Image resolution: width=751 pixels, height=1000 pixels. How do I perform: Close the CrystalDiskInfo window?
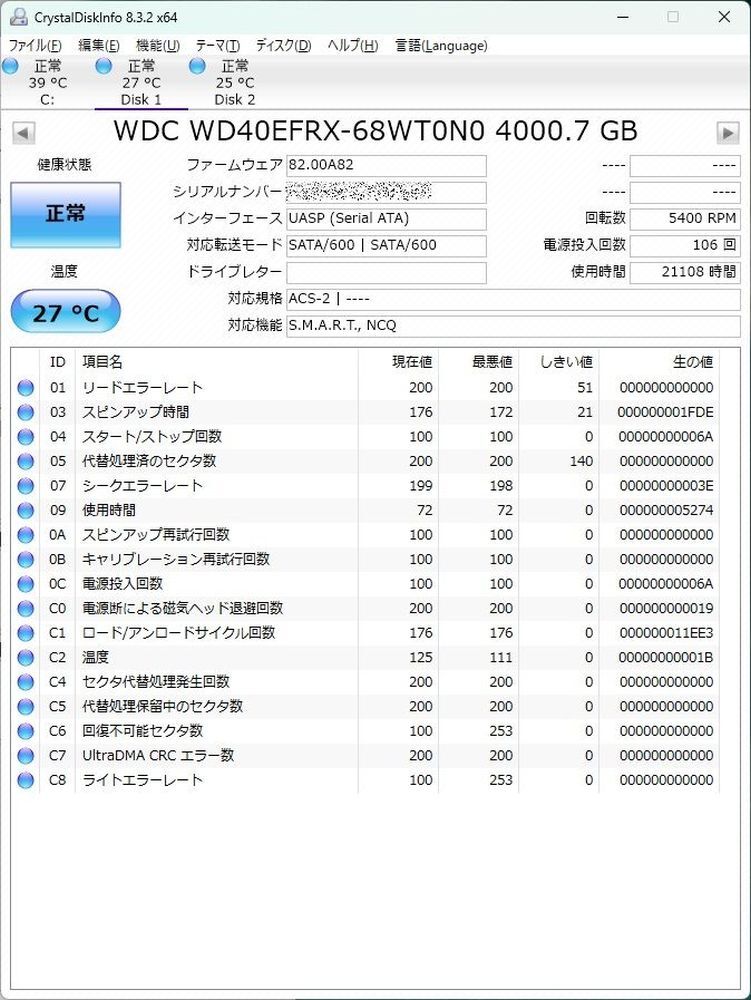724,17
